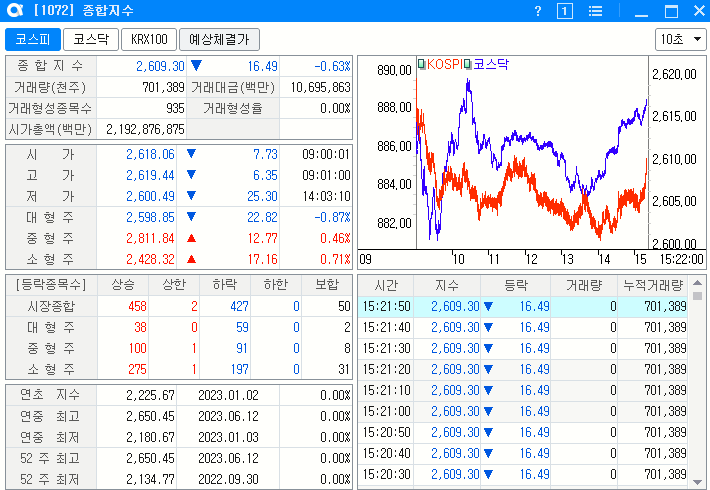Click the 14:03:10 low price time

[326, 197]
